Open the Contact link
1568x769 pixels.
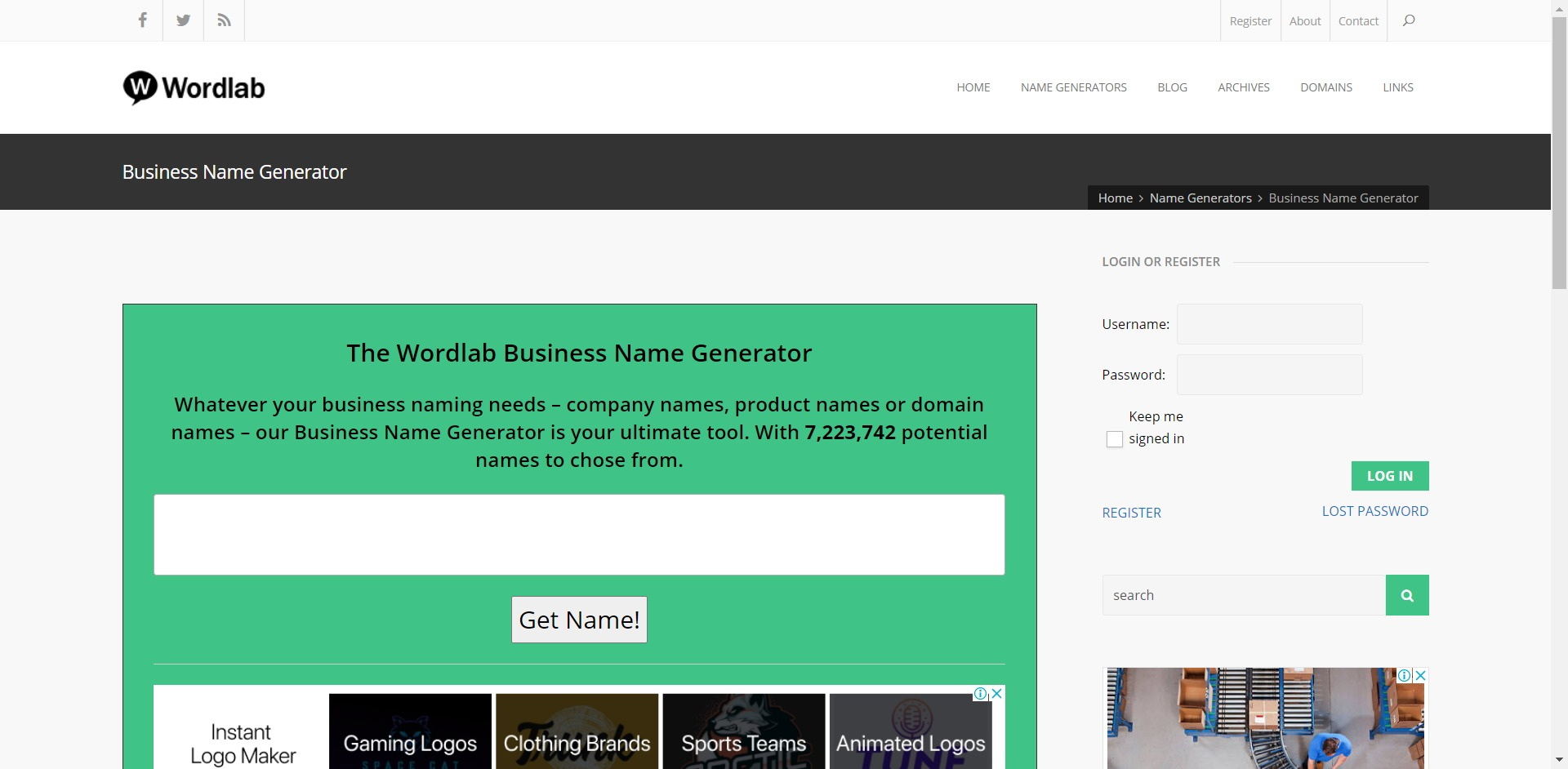click(x=1358, y=21)
